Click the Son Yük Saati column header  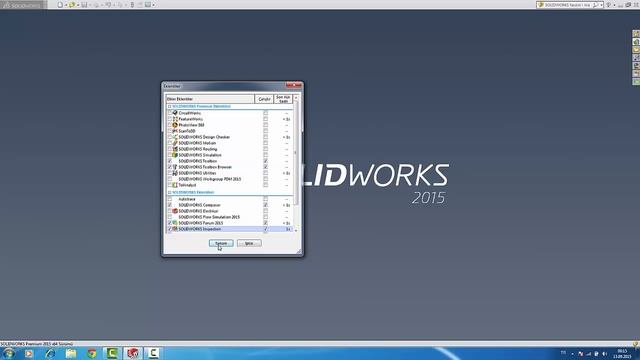283,99
